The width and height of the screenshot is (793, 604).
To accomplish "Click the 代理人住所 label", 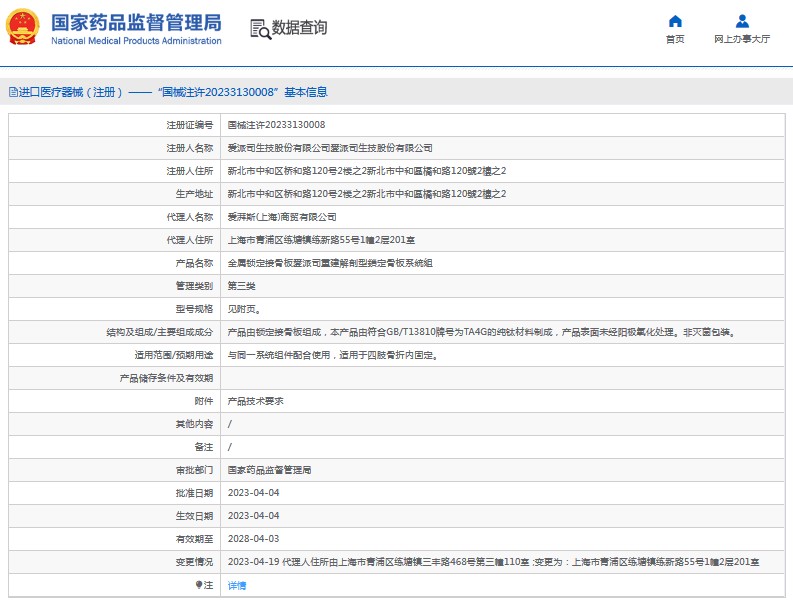I will 190,240.
